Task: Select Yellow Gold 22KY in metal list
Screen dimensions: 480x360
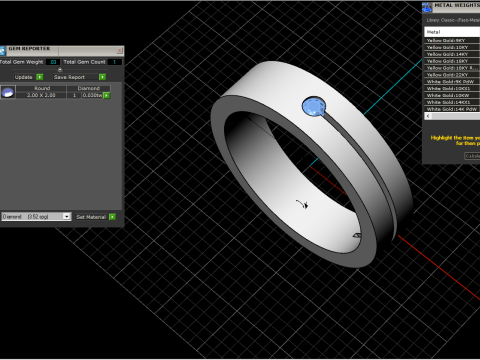Action: (452, 75)
